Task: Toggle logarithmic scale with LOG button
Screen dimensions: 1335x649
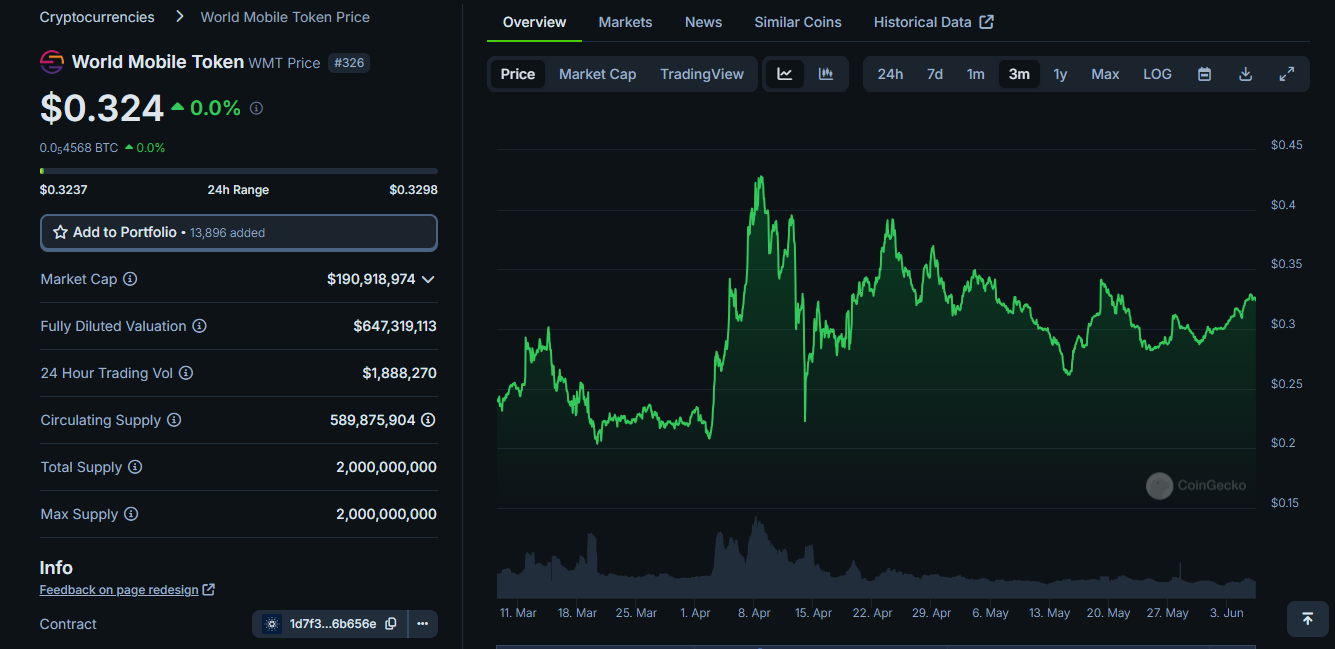Action: coord(1157,73)
